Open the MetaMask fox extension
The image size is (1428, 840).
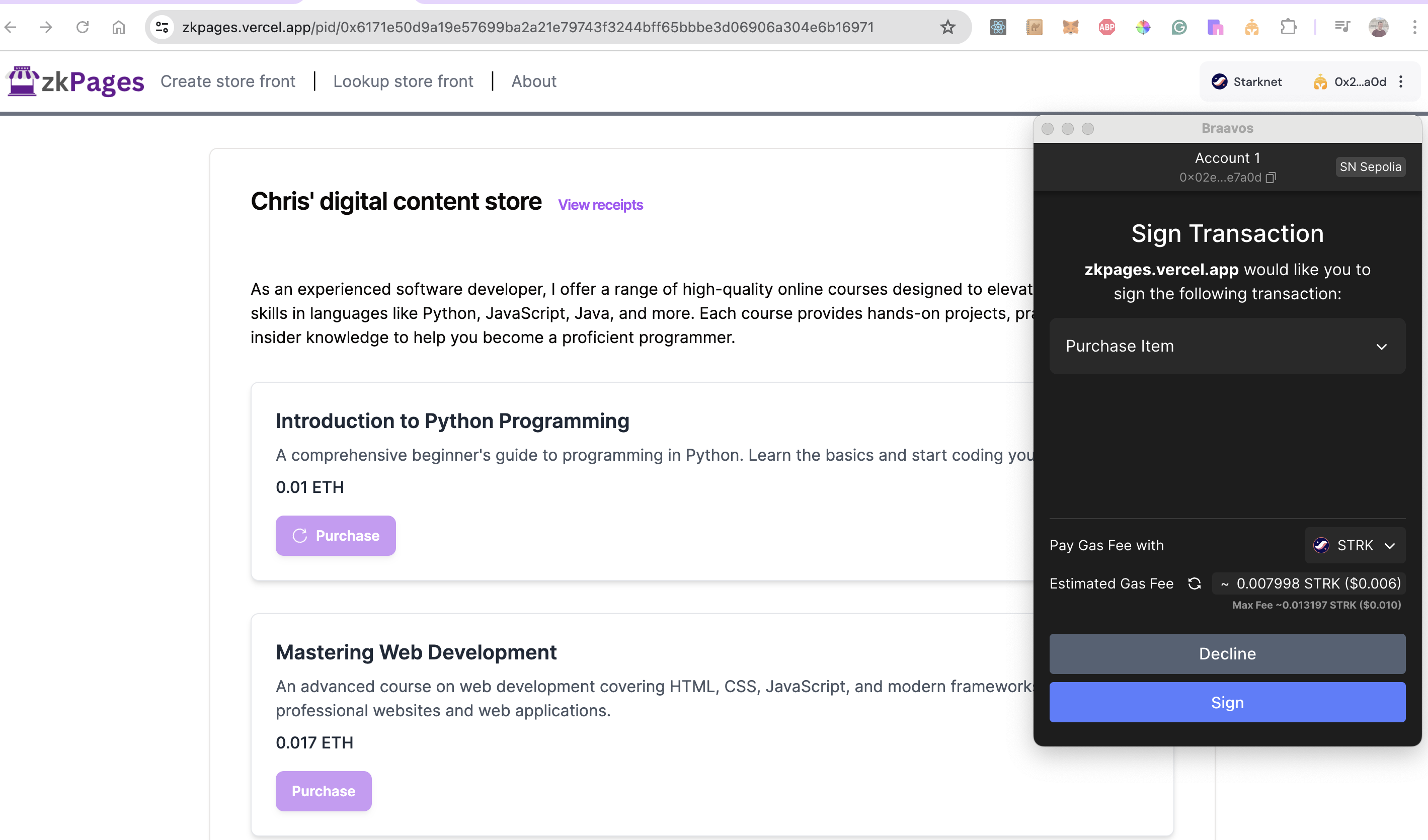[1070, 27]
